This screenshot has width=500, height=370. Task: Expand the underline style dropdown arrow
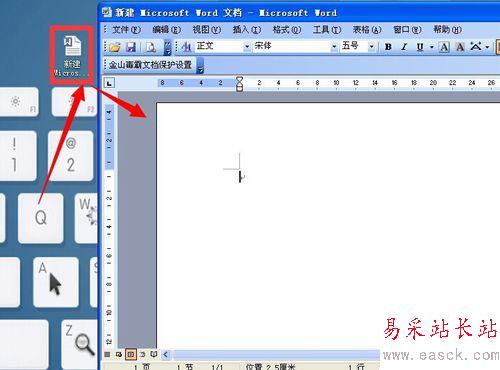click(x=432, y=47)
